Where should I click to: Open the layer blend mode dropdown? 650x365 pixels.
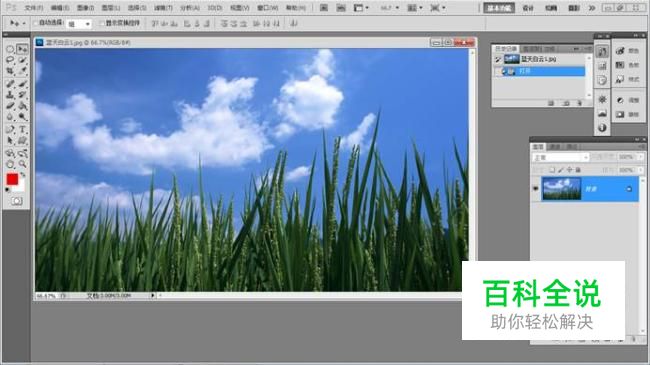pos(560,158)
